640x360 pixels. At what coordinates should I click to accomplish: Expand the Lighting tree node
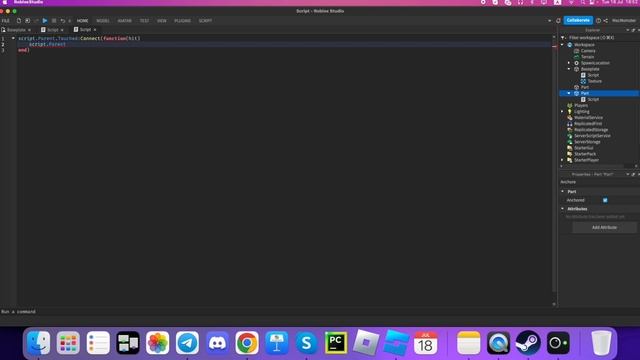point(562,111)
